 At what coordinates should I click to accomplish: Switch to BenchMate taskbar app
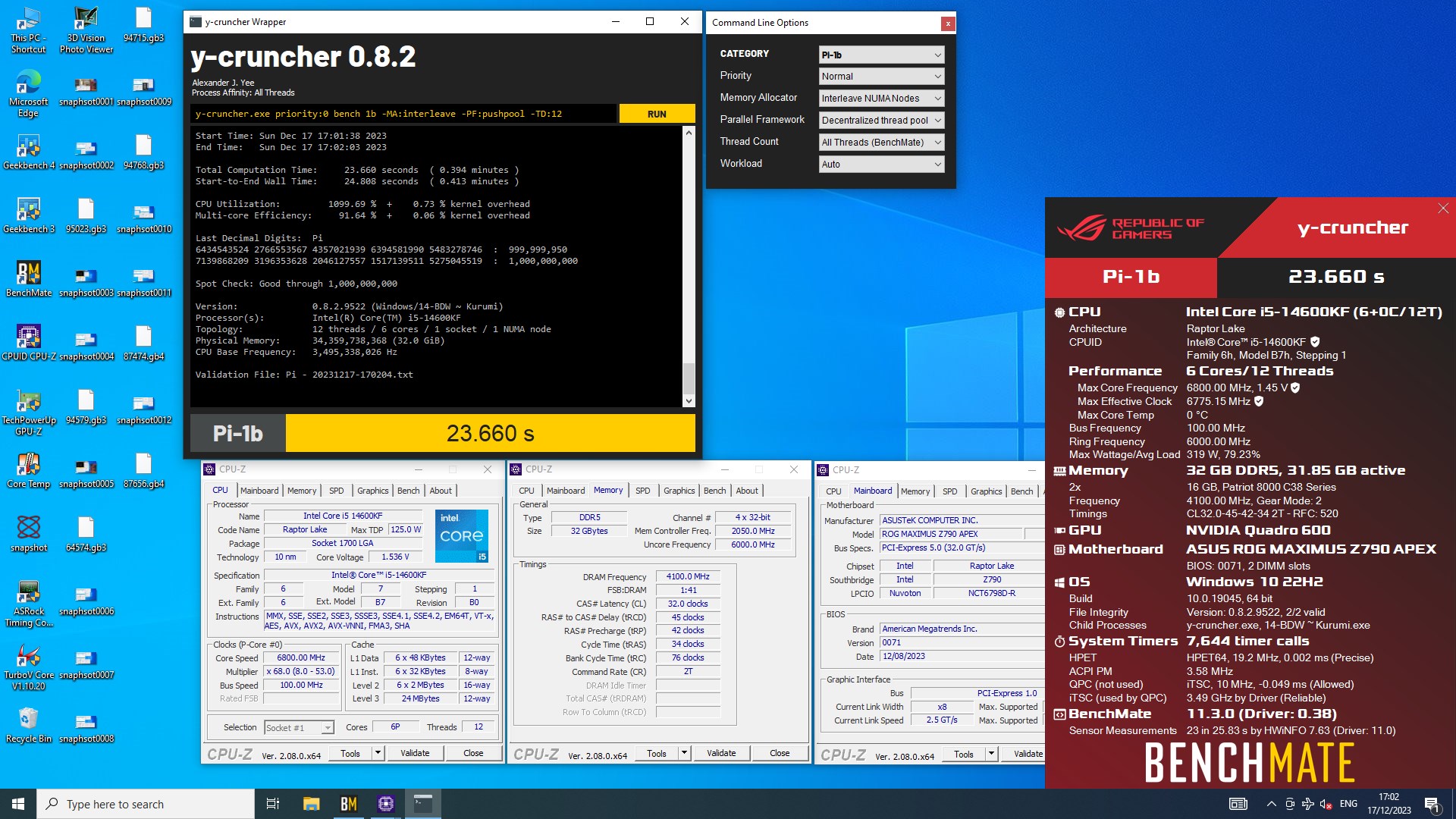(x=348, y=804)
